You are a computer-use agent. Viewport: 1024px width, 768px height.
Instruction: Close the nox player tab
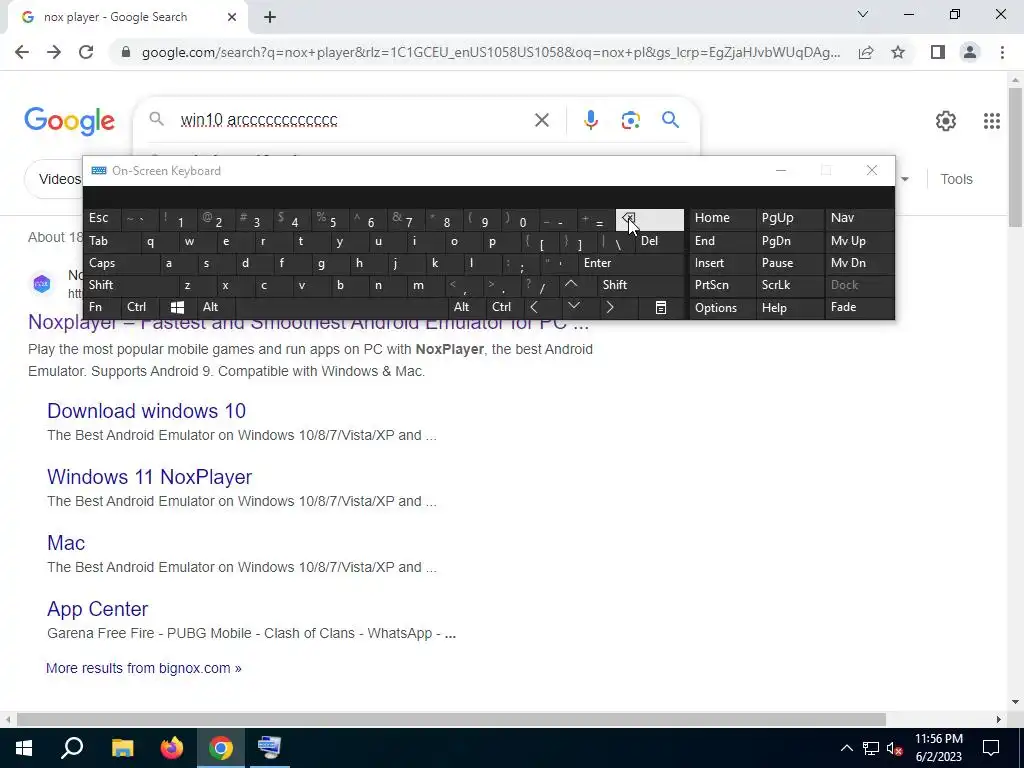click(232, 17)
